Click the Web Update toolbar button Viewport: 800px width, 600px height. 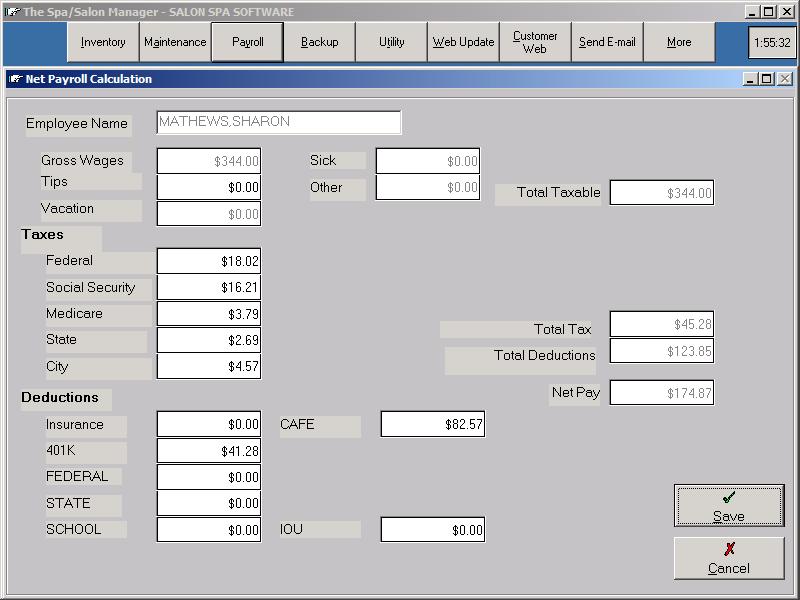point(463,42)
